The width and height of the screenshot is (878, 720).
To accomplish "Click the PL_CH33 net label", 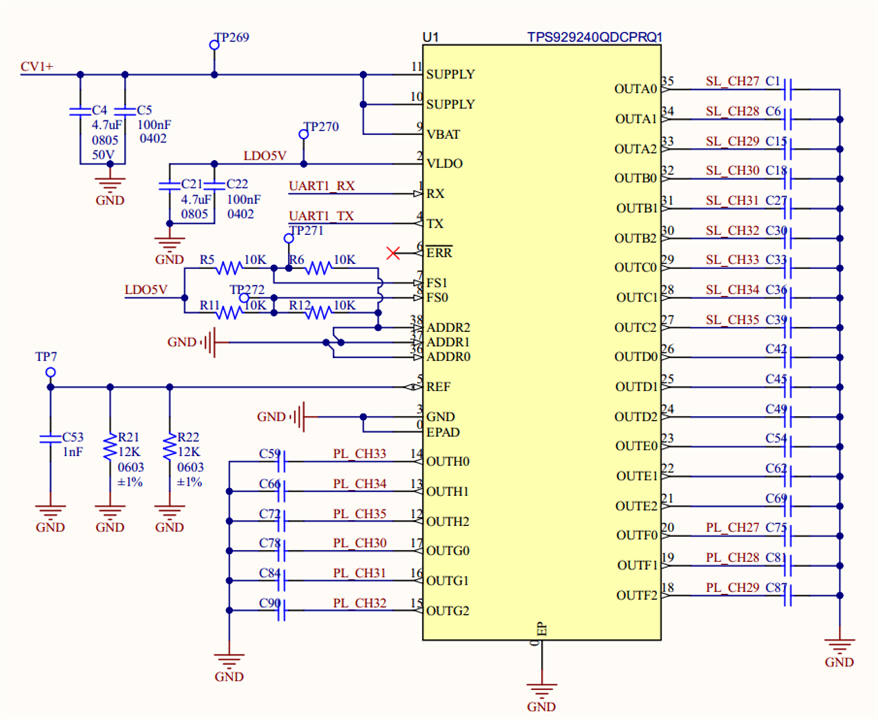I will pyautogui.click(x=359, y=454).
